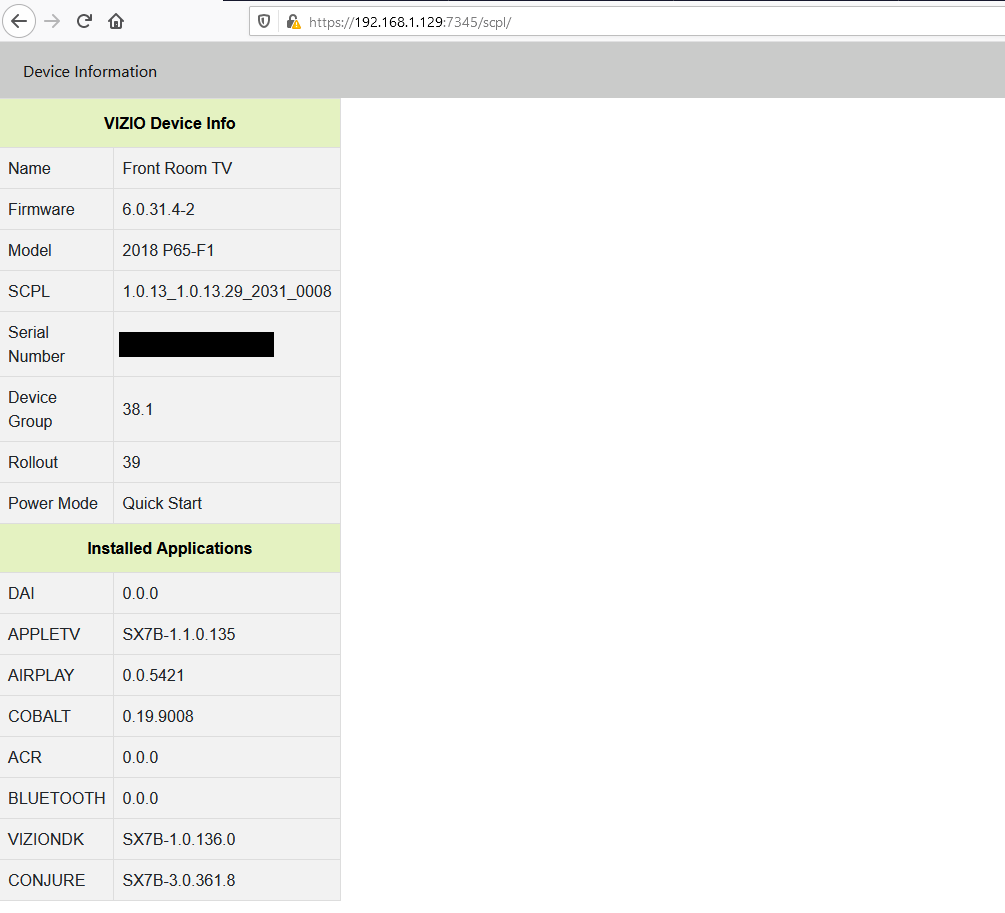This screenshot has height=913, width=1005.
Task: Select COBALT version 0.19.9008
Action: [x=158, y=716]
